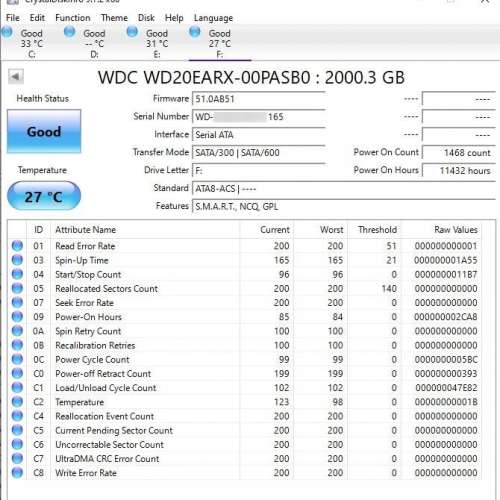Click the blue status orb for drive C:
Screen dimensions: 500x500
[7, 32]
